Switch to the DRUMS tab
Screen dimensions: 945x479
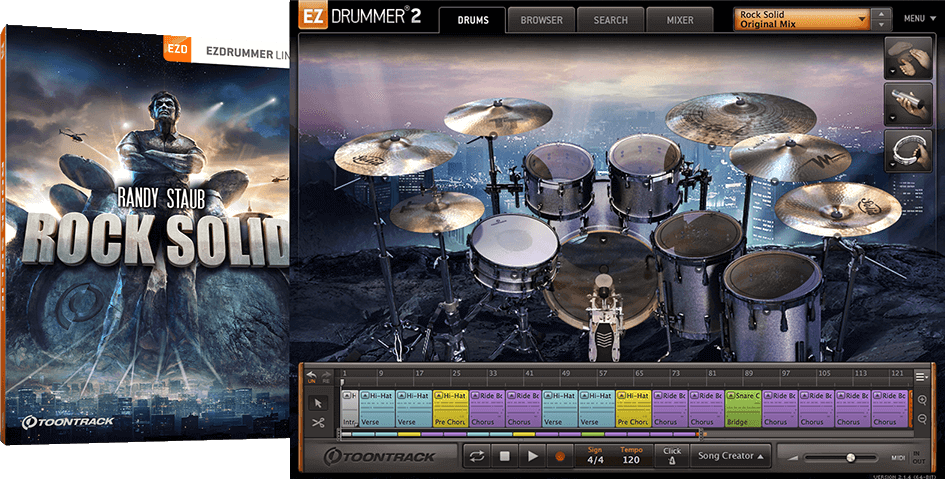[472, 20]
